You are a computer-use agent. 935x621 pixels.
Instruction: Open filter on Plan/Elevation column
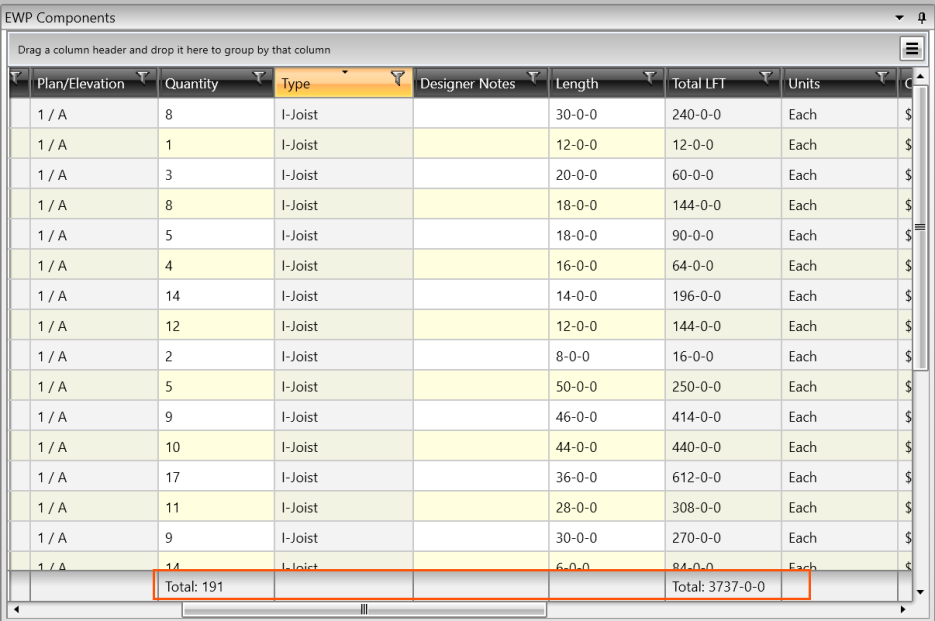pos(143,77)
